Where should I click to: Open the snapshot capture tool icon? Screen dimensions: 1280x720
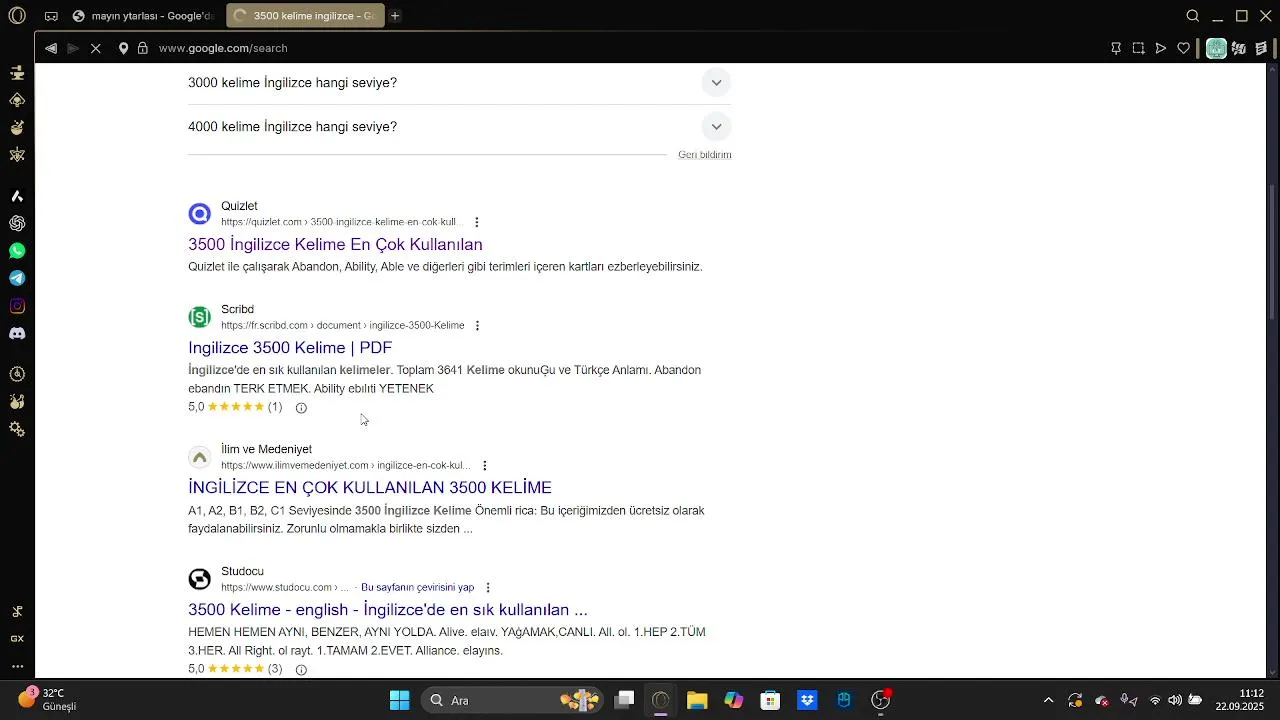click(x=1138, y=48)
